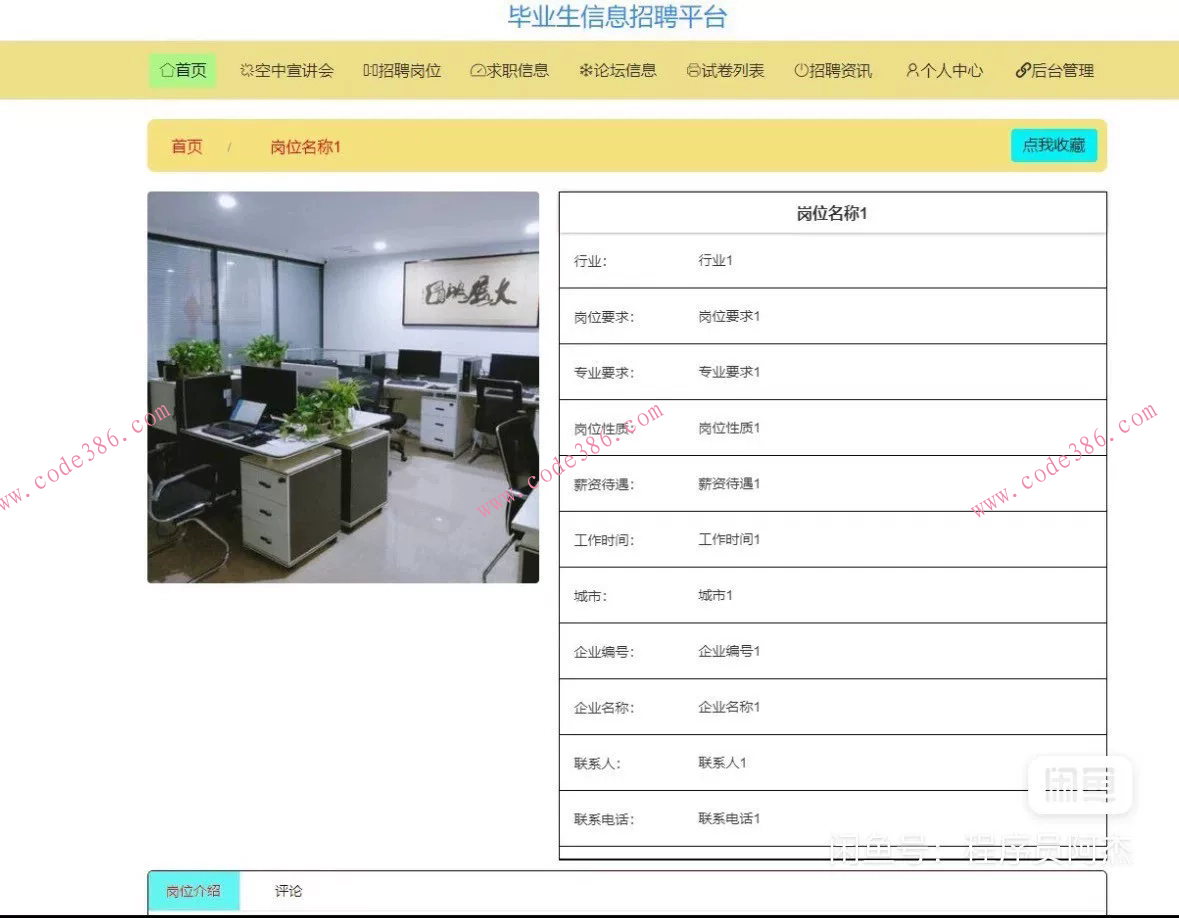1179x918 pixels.
Task: Click the link icon next to 后台管理
Action: click(x=1021, y=70)
